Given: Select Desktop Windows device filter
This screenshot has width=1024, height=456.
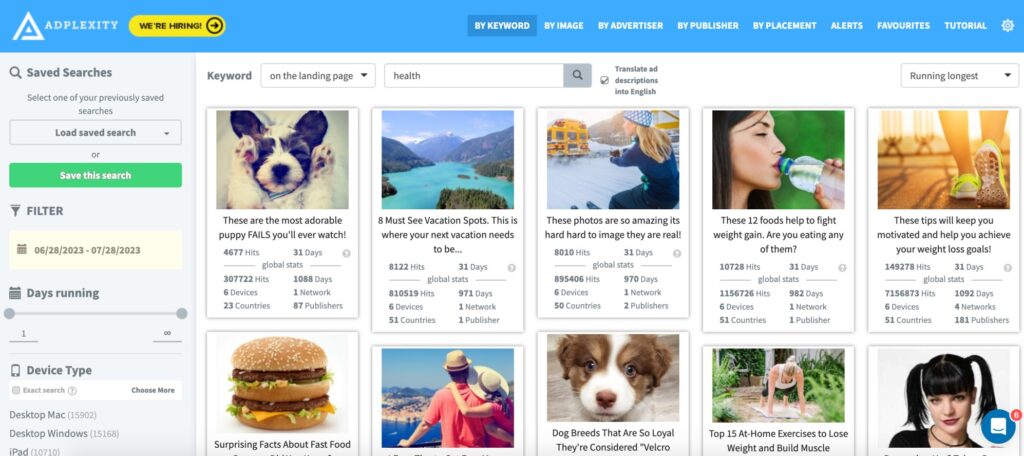Looking at the screenshot, I should [64, 433].
